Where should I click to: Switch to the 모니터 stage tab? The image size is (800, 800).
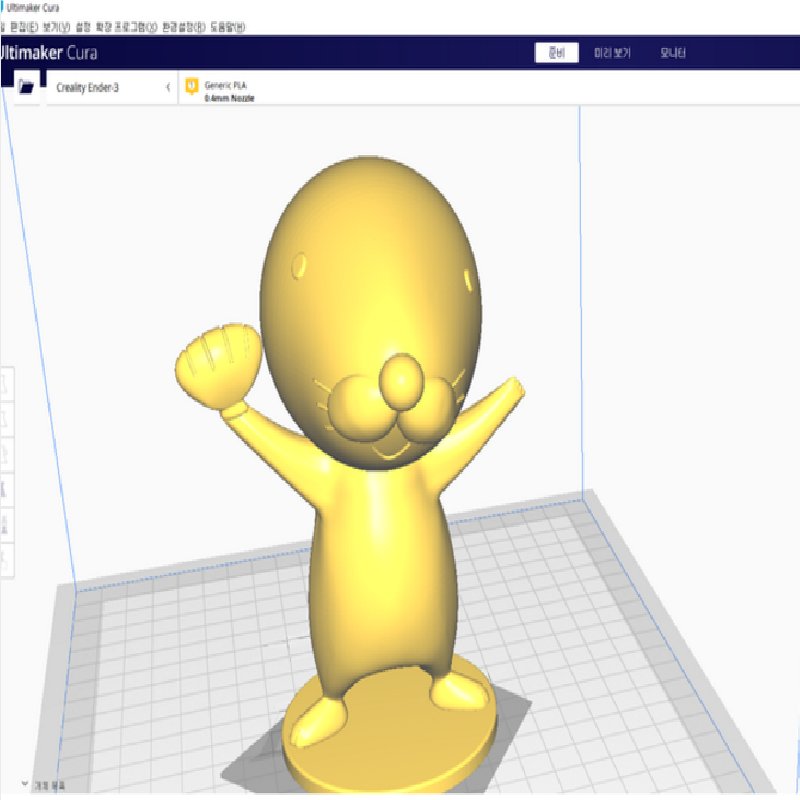672,53
